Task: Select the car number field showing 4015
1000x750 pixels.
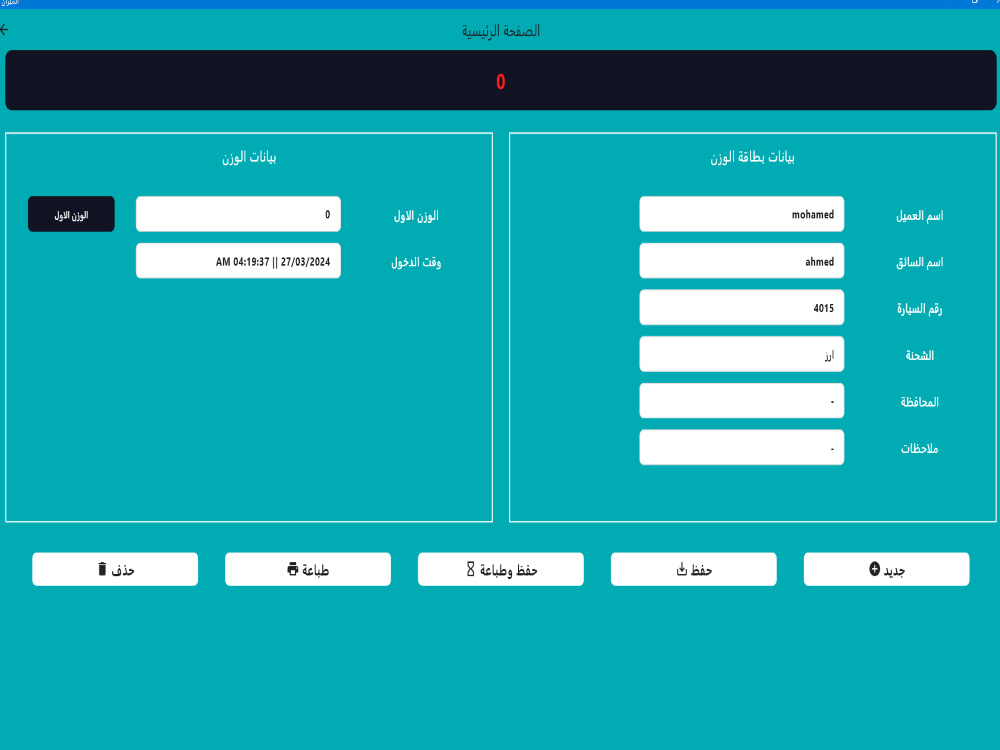Action: (x=741, y=307)
